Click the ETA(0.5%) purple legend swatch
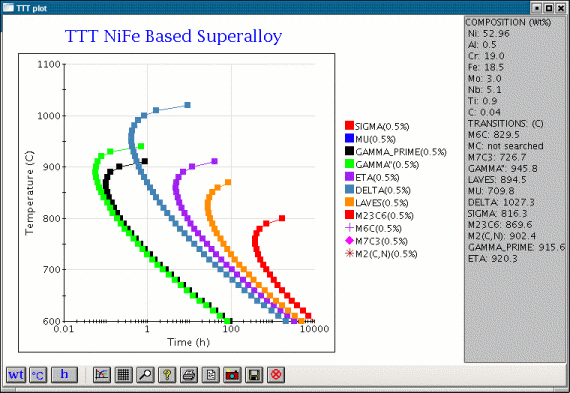This screenshot has width=570, height=393. point(349,176)
